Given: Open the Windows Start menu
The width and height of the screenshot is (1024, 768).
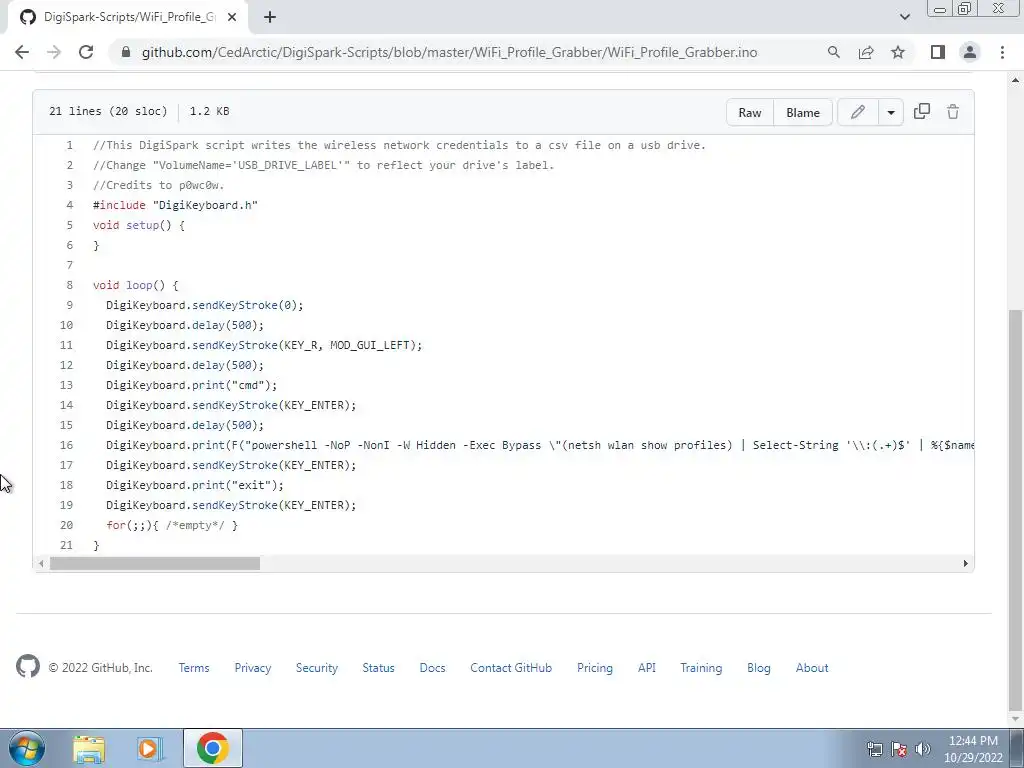Looking at the screenshot, I should click(27, 748).
